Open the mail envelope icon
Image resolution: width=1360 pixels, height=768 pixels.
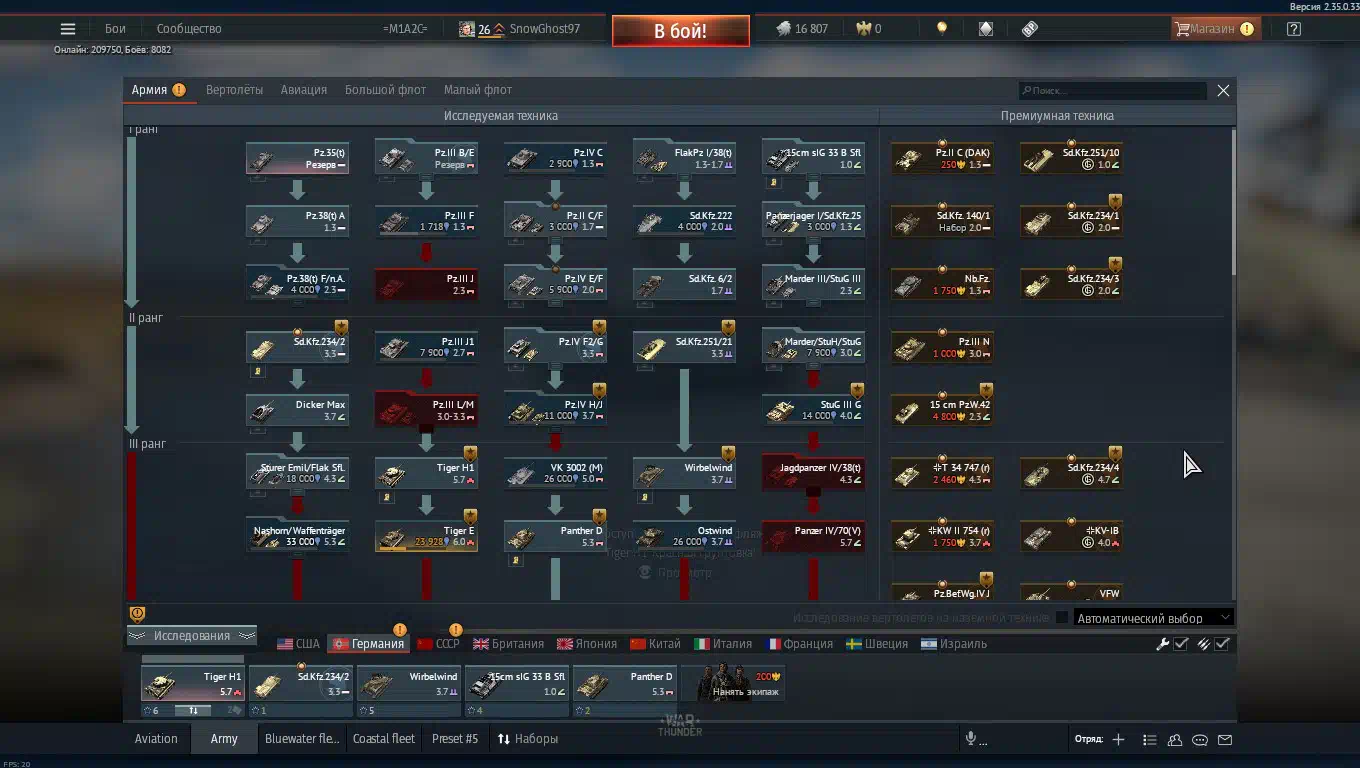(1225, 740)
